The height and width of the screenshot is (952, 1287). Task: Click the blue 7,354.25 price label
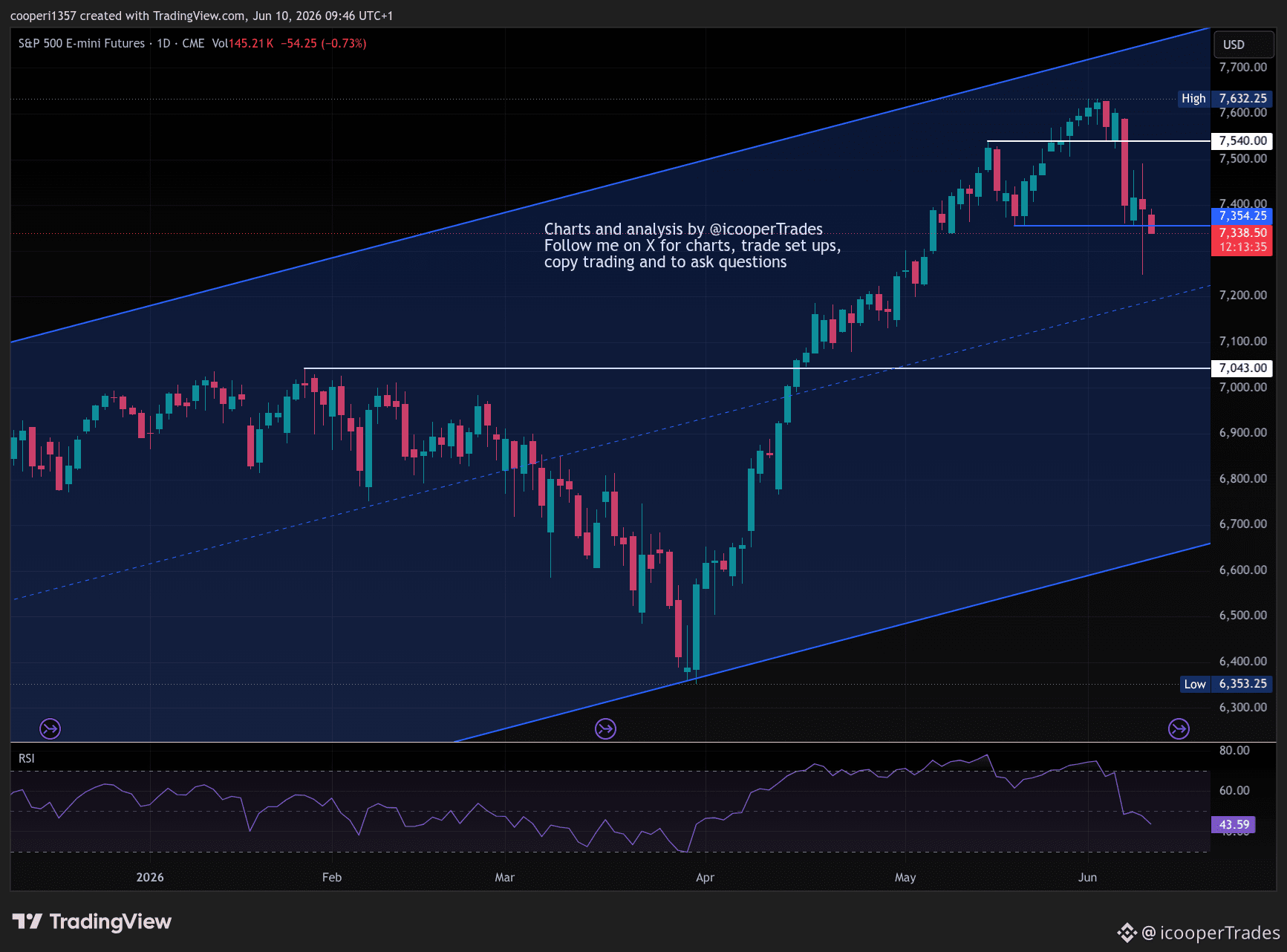1242,216
